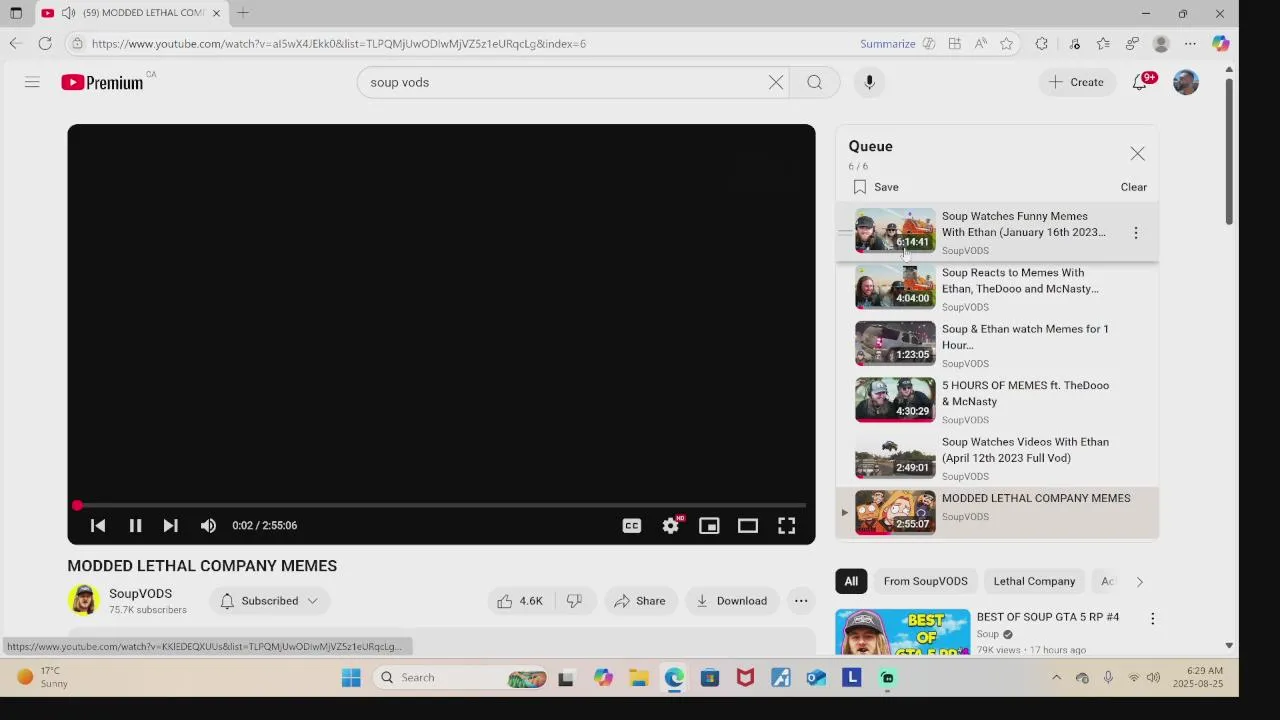Open the Create menu
This screenshot has height=720, width=1280.
click(1077, 82)
